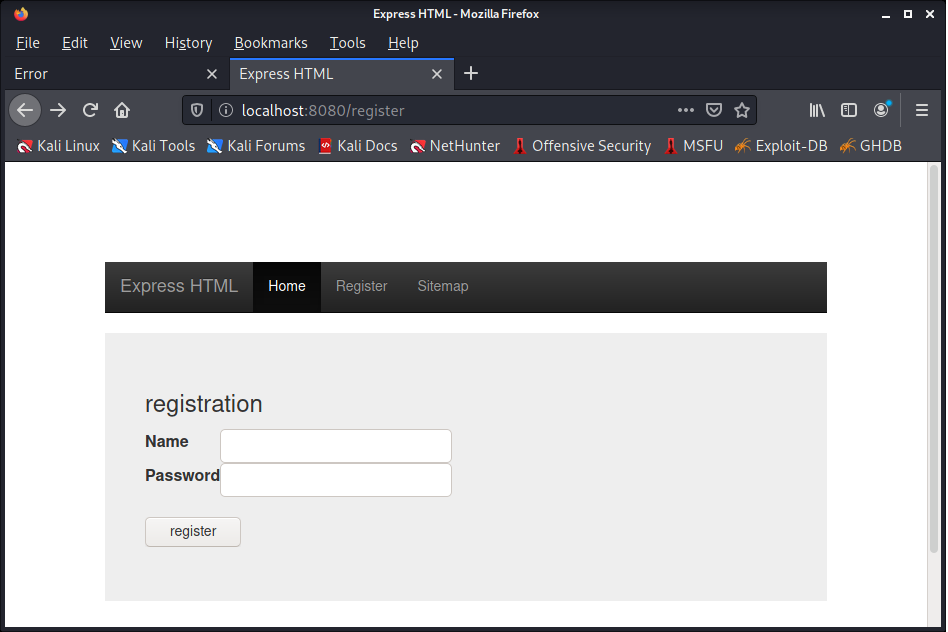Image resolution: width=948 pixels, height=632 pixels.
Task: Maximize the Firefox window
Action: click(x=907, y=14)
